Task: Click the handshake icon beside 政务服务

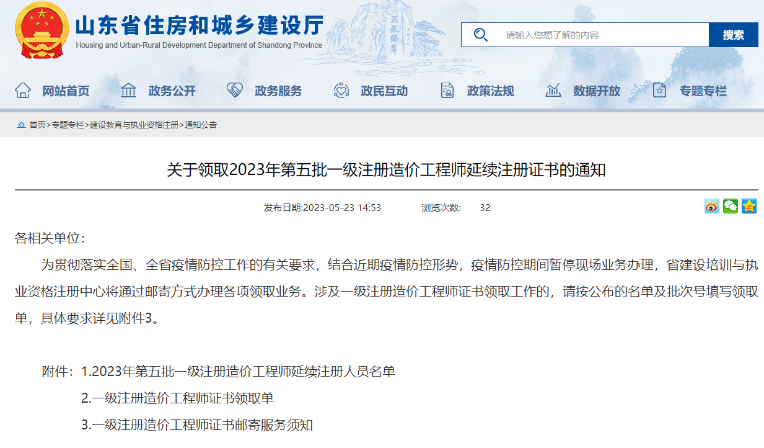Action: 235,91
